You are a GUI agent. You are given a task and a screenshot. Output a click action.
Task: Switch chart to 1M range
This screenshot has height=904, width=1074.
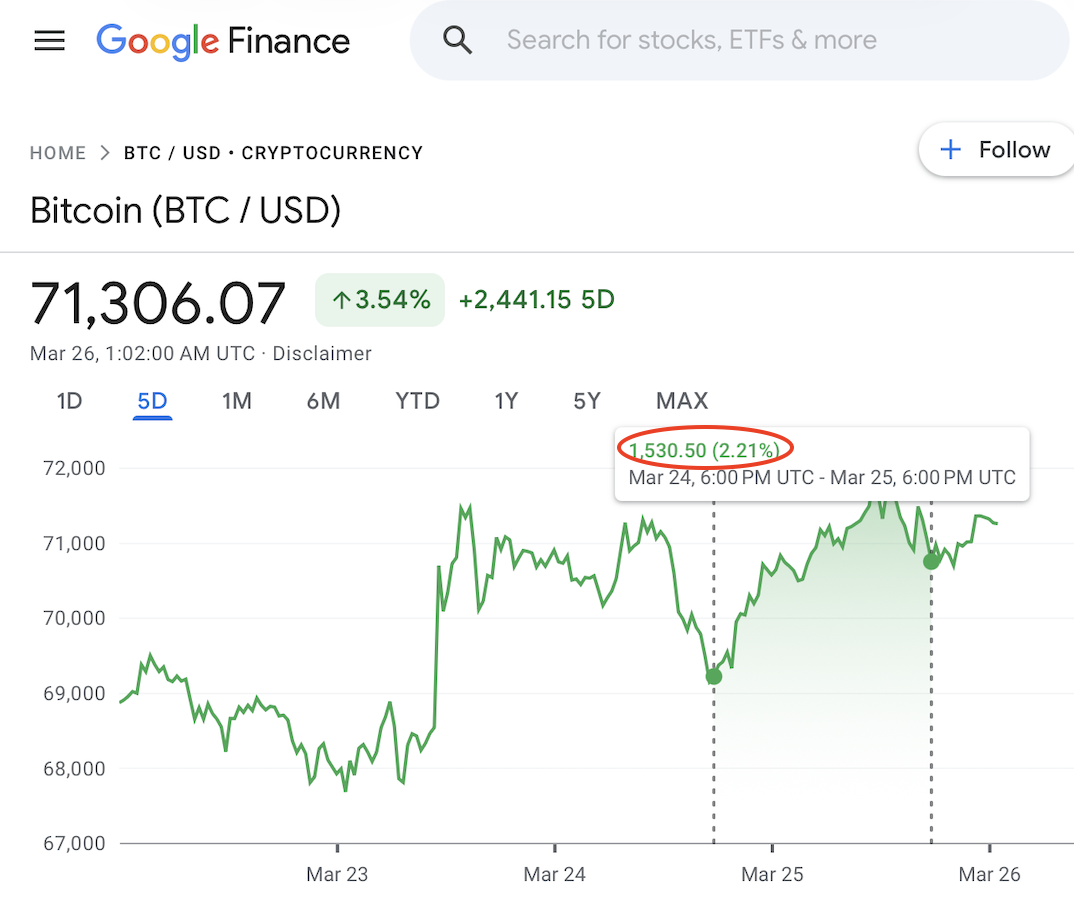click(236, 401)
